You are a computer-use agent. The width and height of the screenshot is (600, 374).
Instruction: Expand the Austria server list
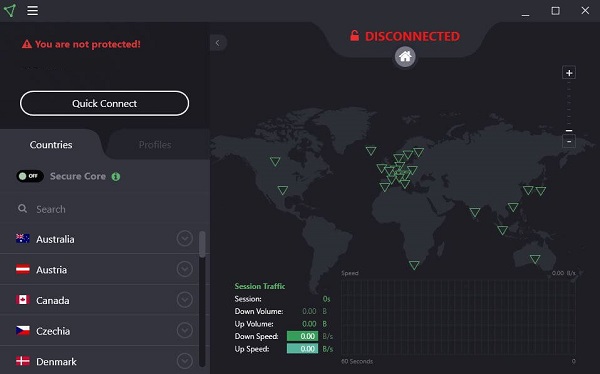pyautogui.click(x=184, y=269)
